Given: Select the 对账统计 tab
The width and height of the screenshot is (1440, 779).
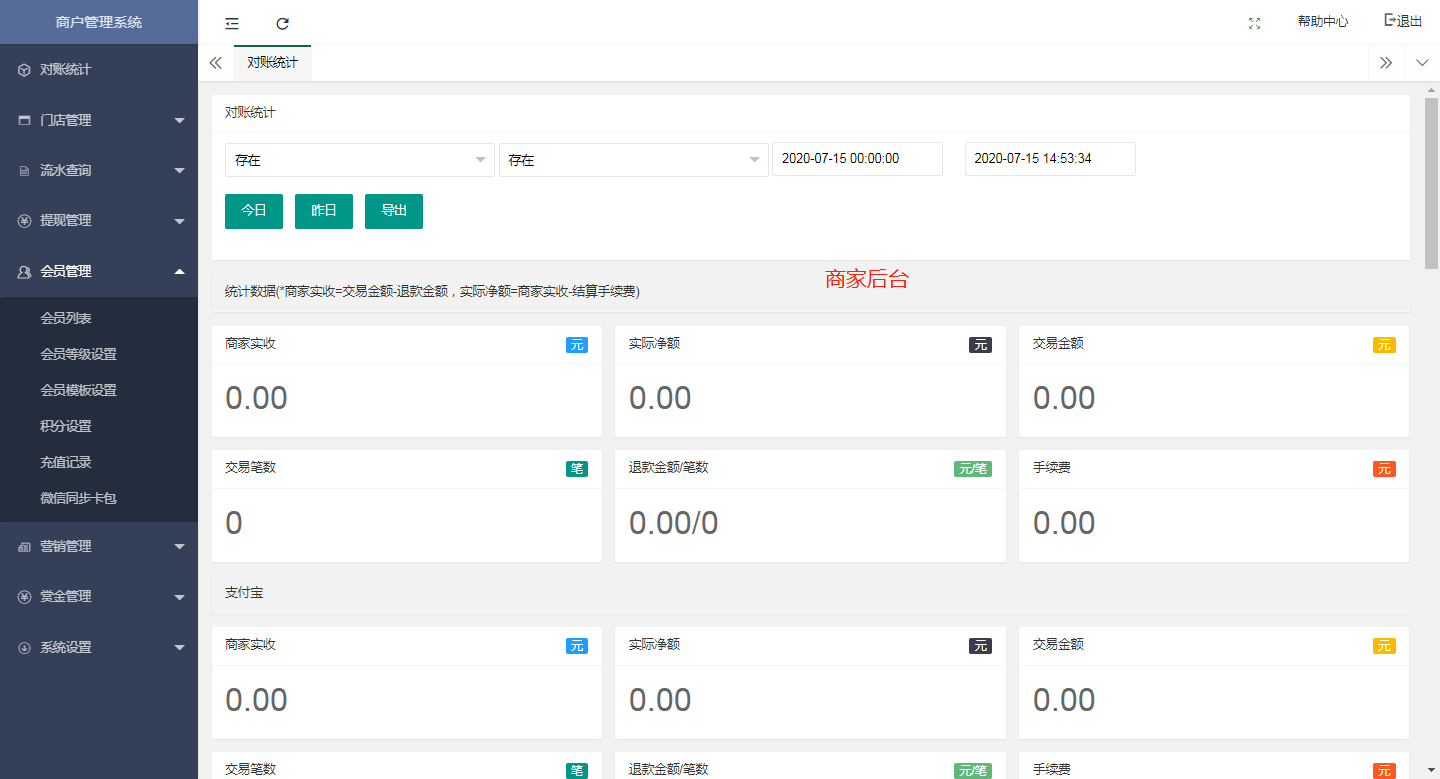Looking at the screenshot, I should [x=273, y=62].
